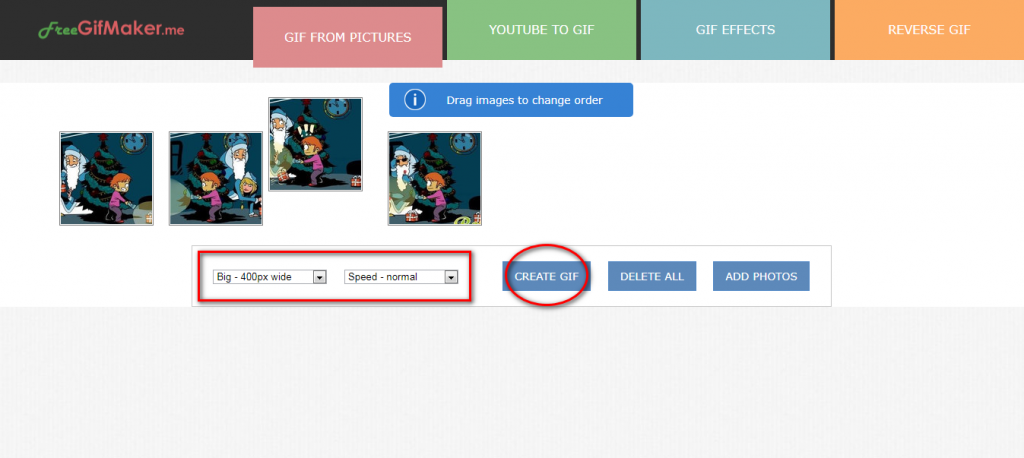Screen dimensions: 1024x458
Task: Click the CREATE GIF button
Action: (546, 276)
